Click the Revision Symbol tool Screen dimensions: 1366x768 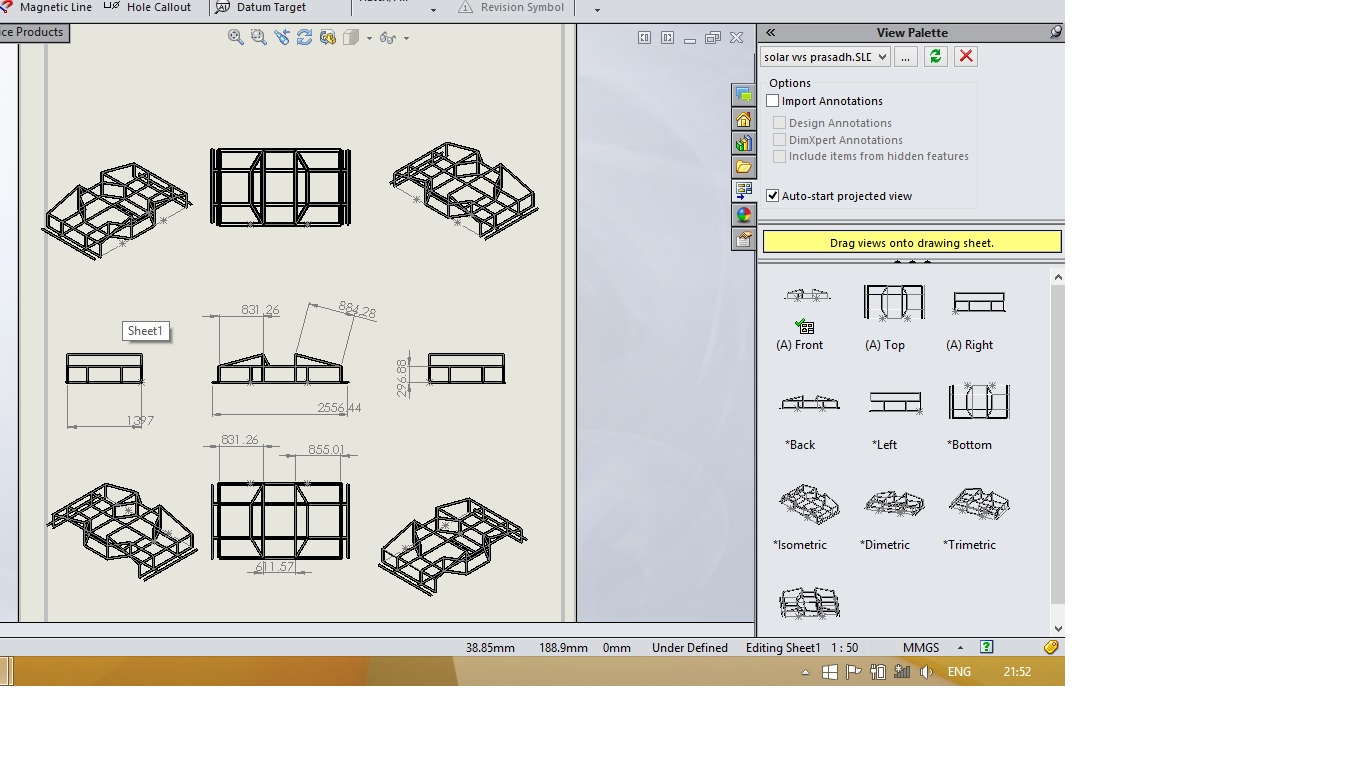511,7
